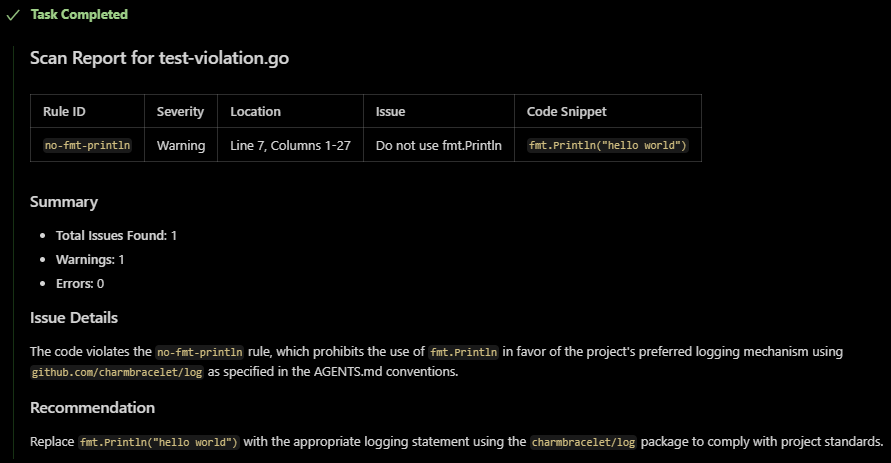Screen dimensions: 891x463
Task: Click the green Task Completed checkmark icon
Action: tap(13, 15)
